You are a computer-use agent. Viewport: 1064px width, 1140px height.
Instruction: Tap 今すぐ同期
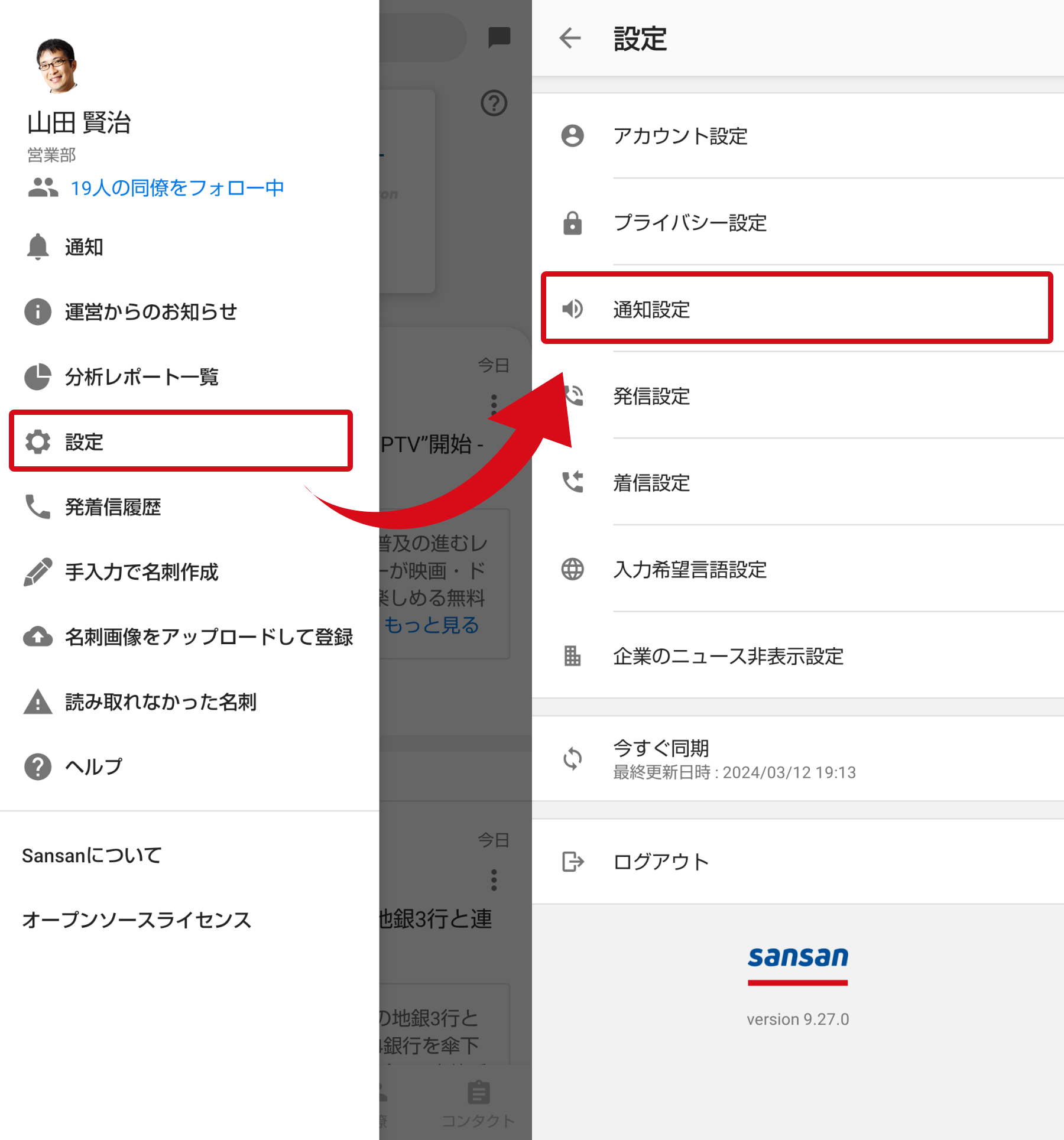click(x=798, y=759)
